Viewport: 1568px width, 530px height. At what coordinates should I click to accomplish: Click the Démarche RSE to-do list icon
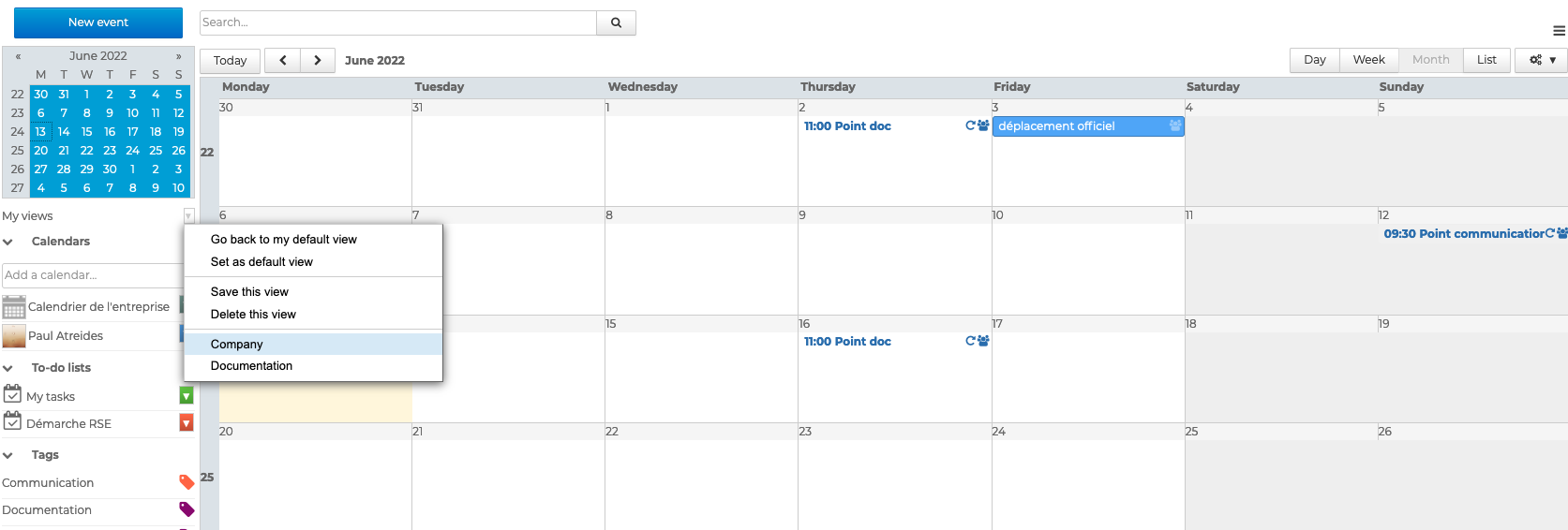[12, 421]
